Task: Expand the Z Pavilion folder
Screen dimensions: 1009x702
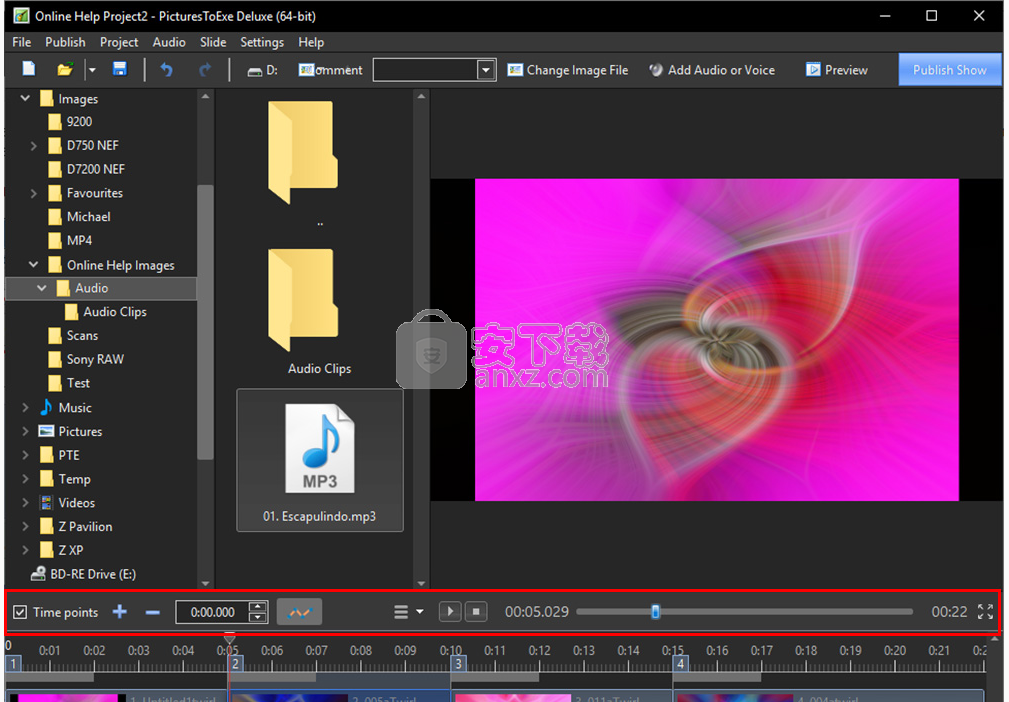Action: pos(25,526)
